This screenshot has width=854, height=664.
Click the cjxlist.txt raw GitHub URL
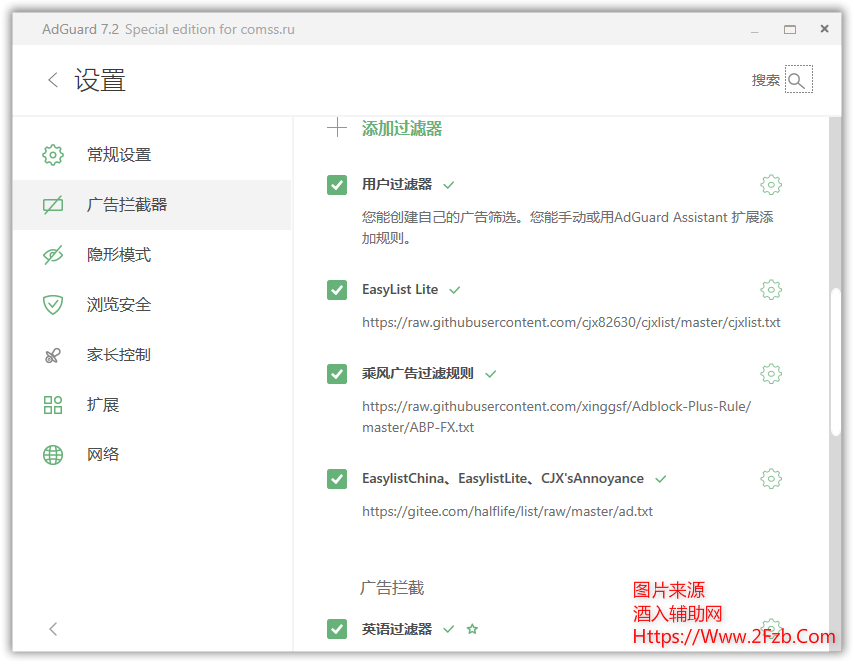pyautogui.click(x=571, y=322)
